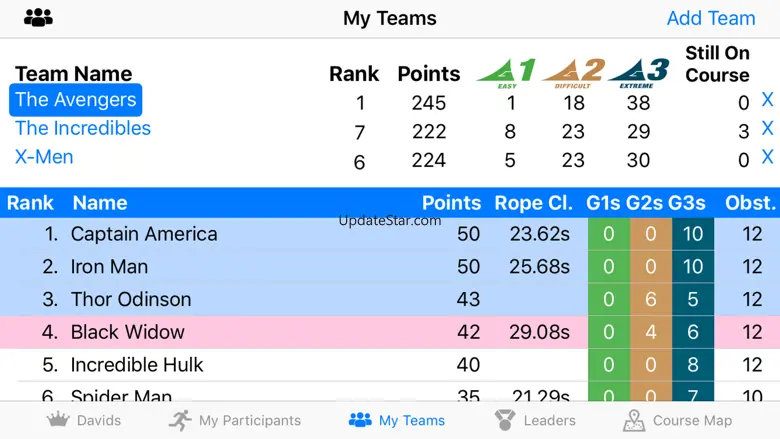Sort participants by Points column header
Screen dimensions: 780x439
[x=451, y=203]
